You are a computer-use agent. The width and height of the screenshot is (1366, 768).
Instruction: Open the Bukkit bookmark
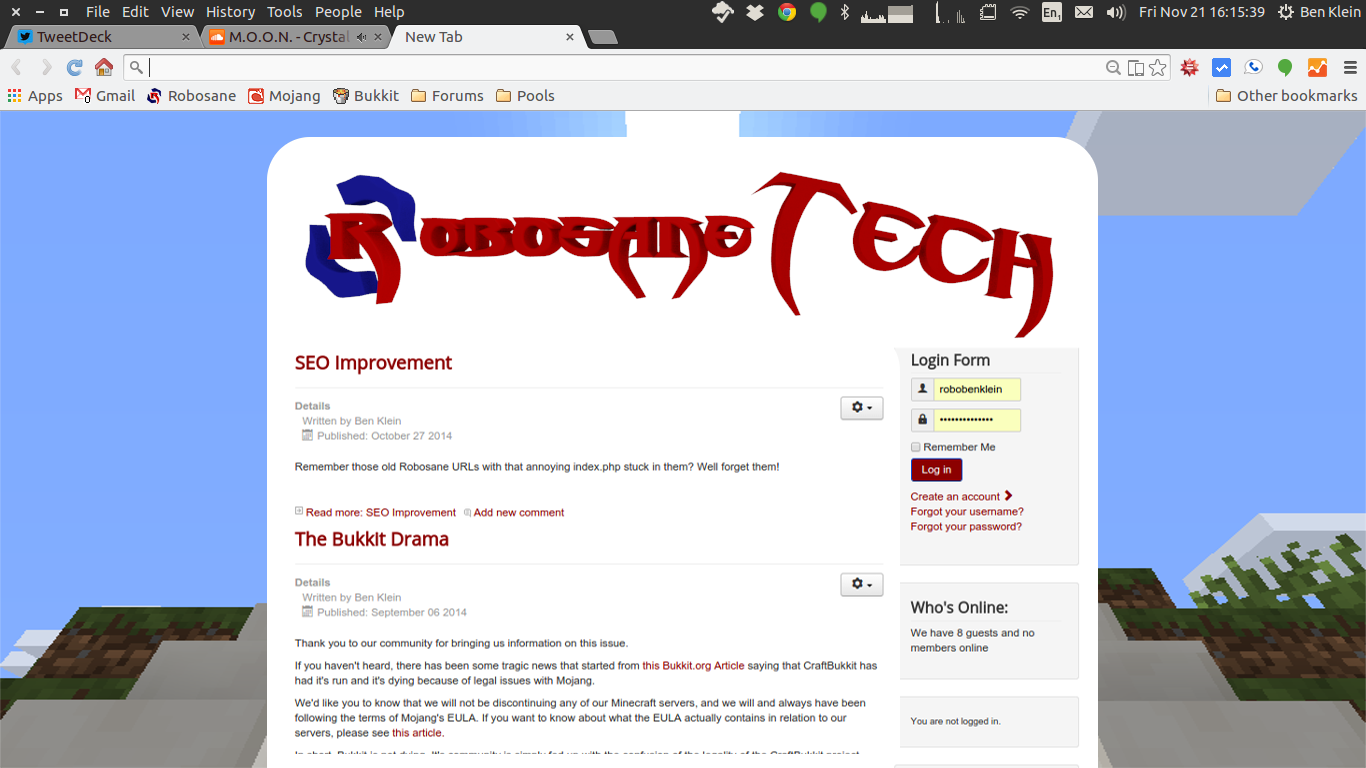tap(365, 96)
